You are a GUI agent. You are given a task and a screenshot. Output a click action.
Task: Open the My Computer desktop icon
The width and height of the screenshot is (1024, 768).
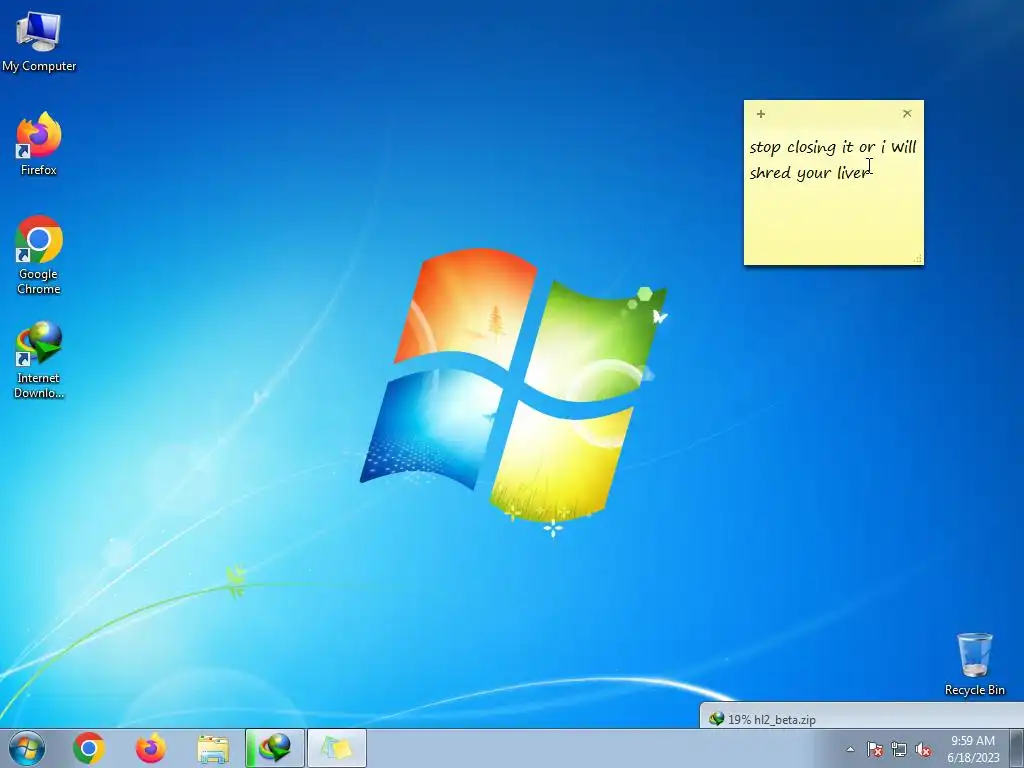point(39,41)
